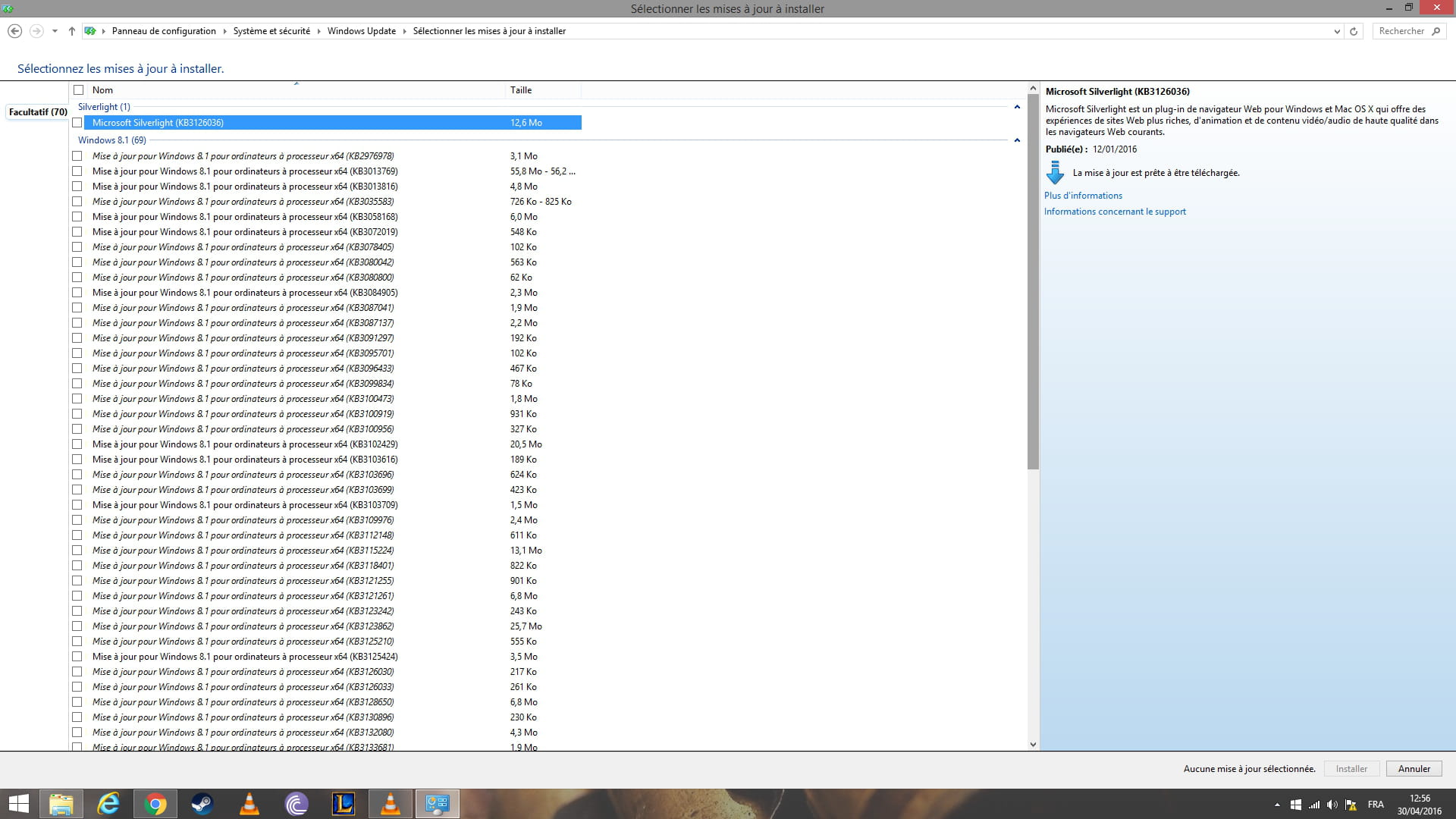Screen dimensions: 1456x819
Task: Refresh the address bar
Action: pos(1354,31)
